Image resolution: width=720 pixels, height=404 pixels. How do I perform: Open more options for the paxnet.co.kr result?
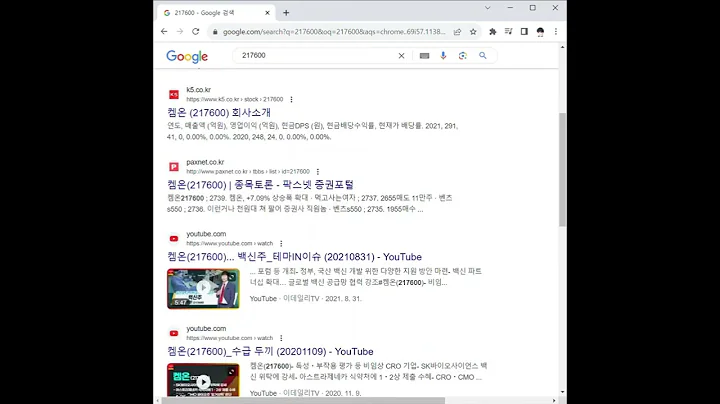pos(317,172)
